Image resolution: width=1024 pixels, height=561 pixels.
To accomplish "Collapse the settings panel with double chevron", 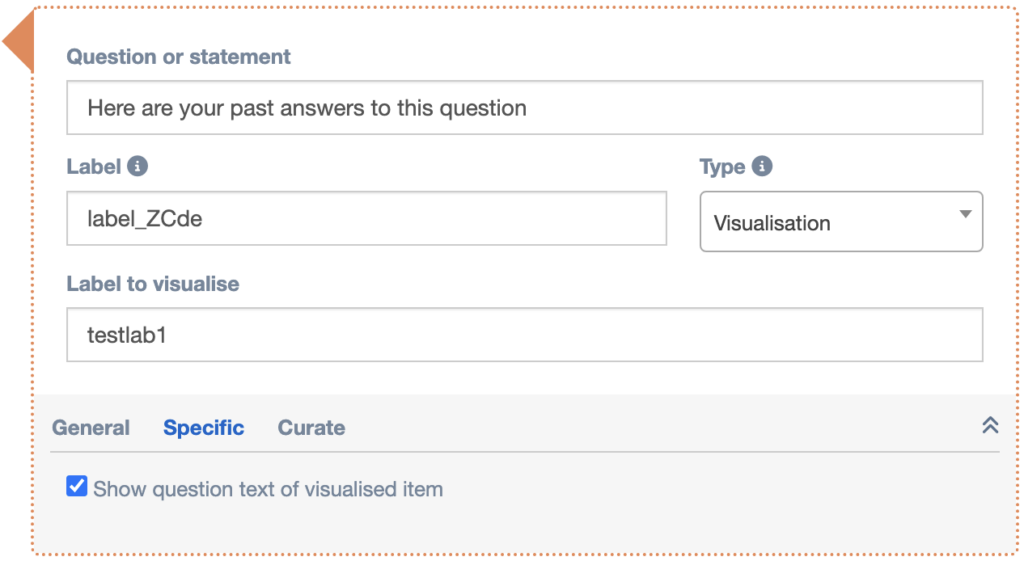I will pos(990,425).
